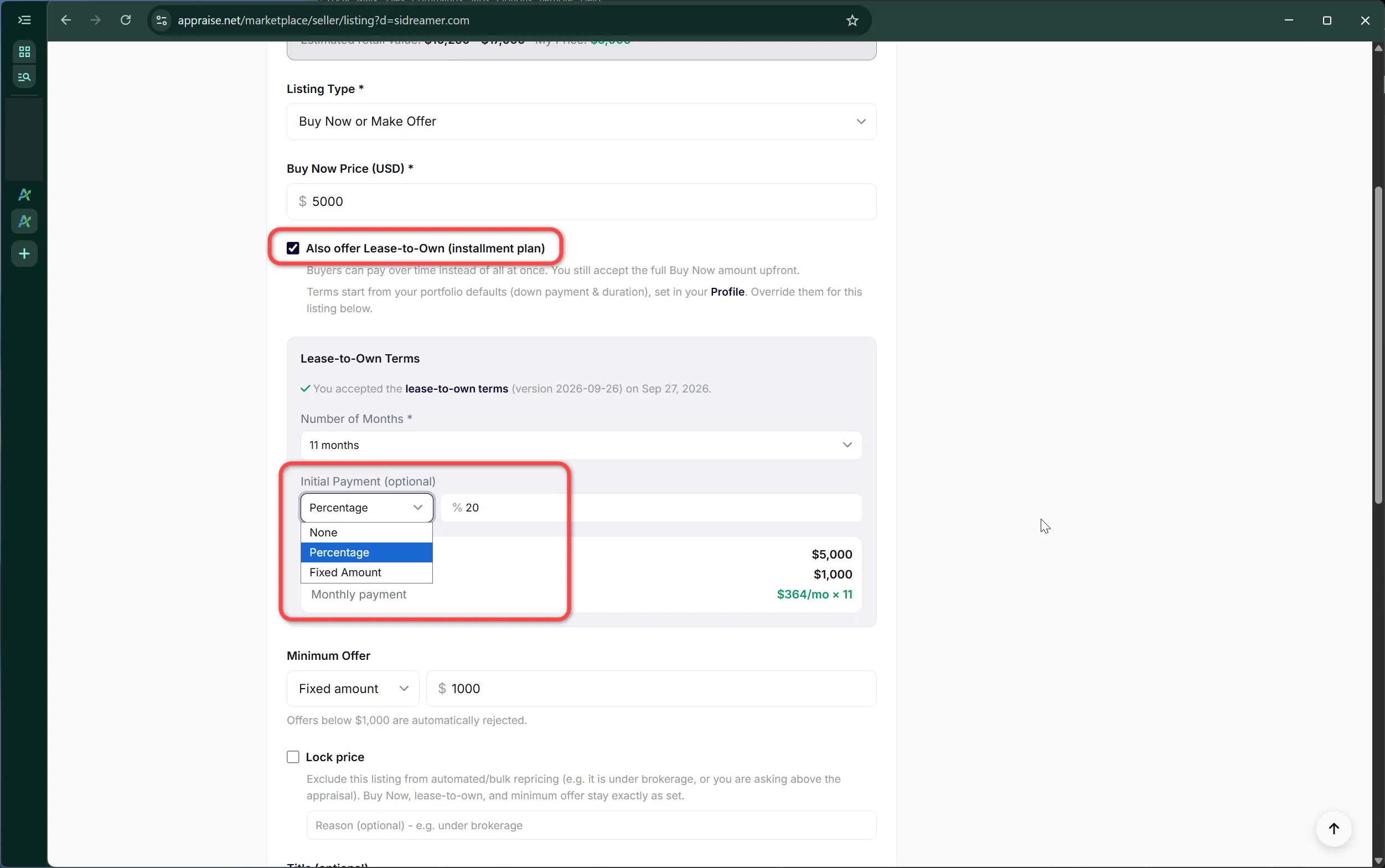Select the upper green appraise tab icon
This screenshot has height=868, width=1385.
point(24,195)
